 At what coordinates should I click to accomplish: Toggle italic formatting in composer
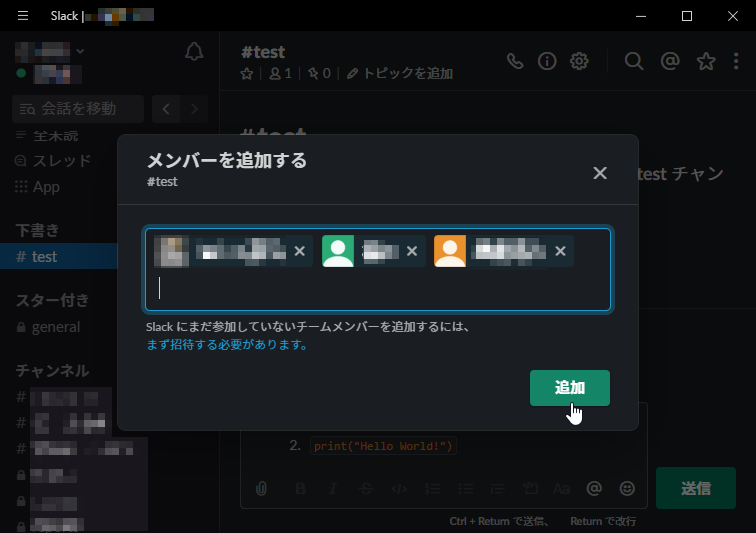coord(333,489)
